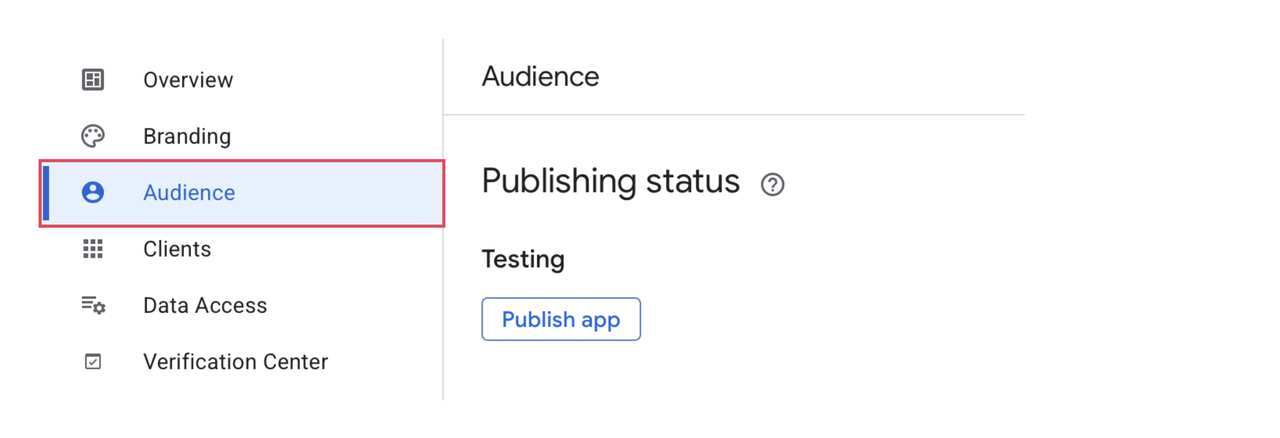Click the Data Access list-gear icon
This screenshot has height=438, width=1280.
tap(93, 305)
